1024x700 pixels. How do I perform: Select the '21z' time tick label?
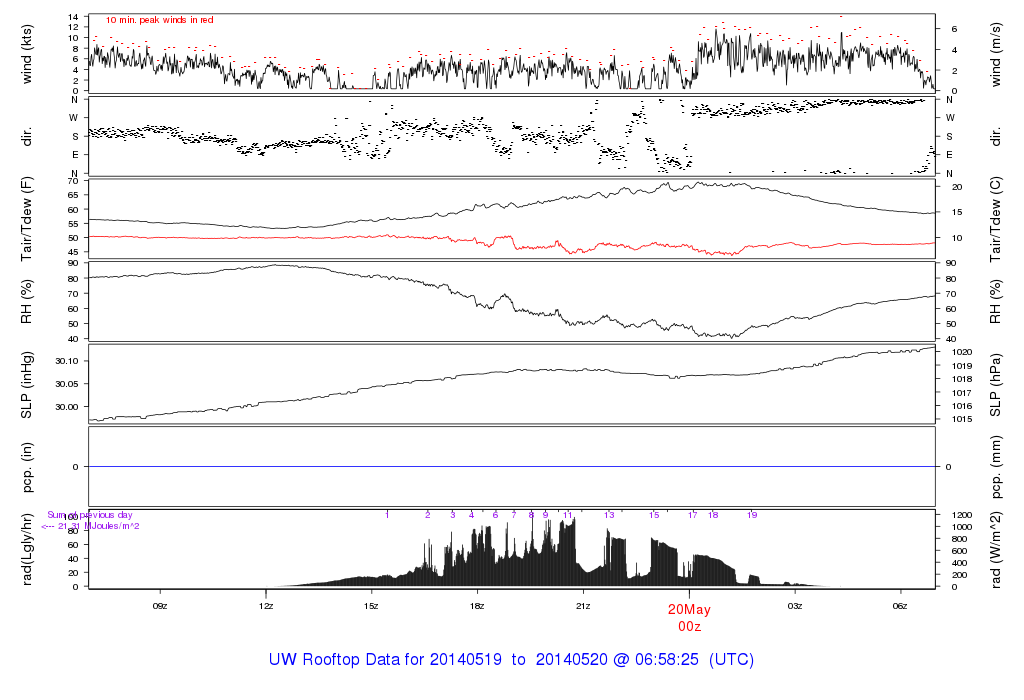click(x=583, y=606)
